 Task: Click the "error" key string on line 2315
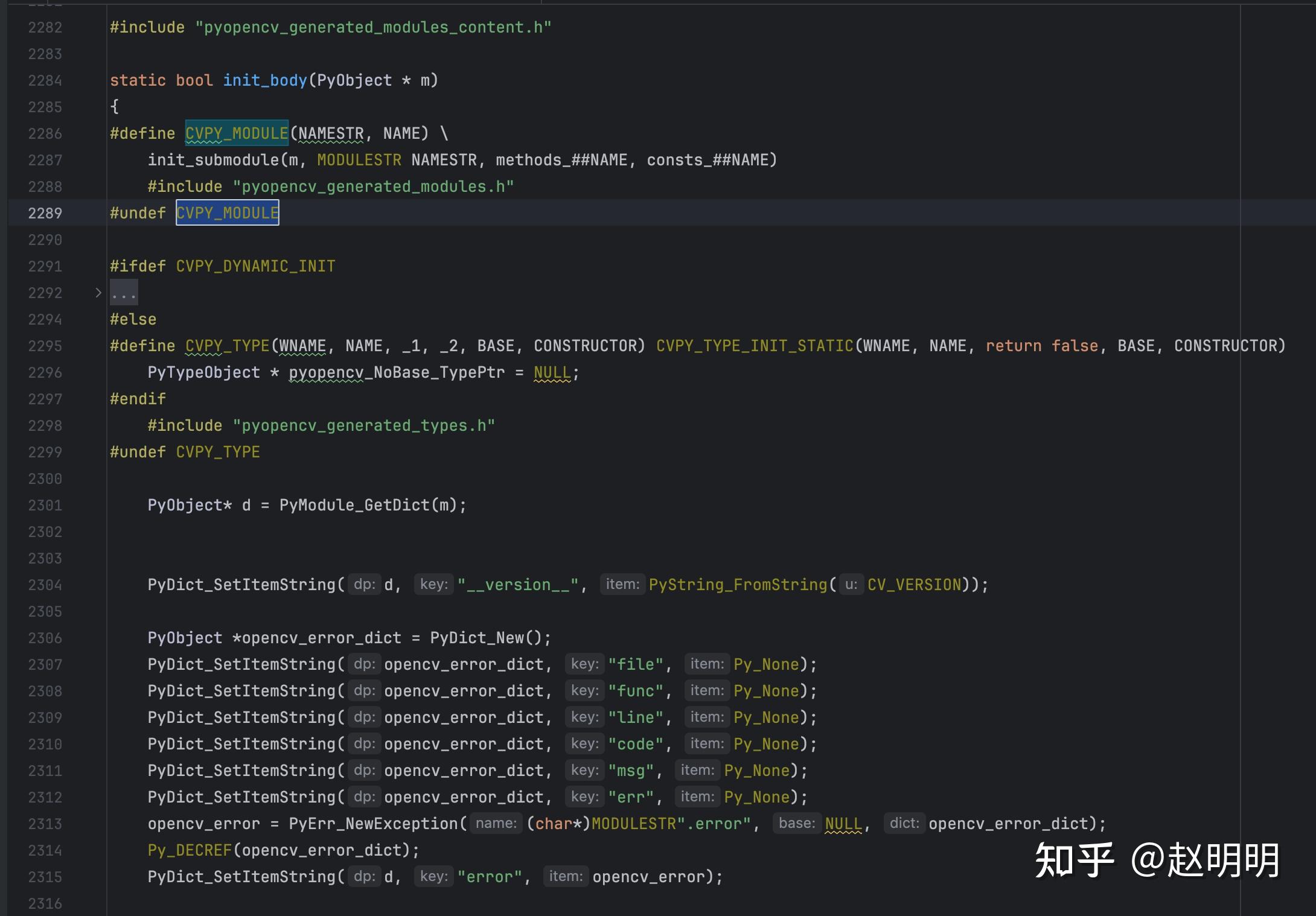(490, 877)
